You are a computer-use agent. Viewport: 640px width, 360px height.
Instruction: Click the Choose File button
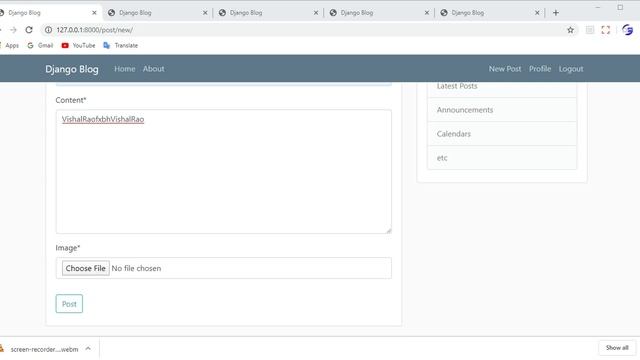(86, 268)
